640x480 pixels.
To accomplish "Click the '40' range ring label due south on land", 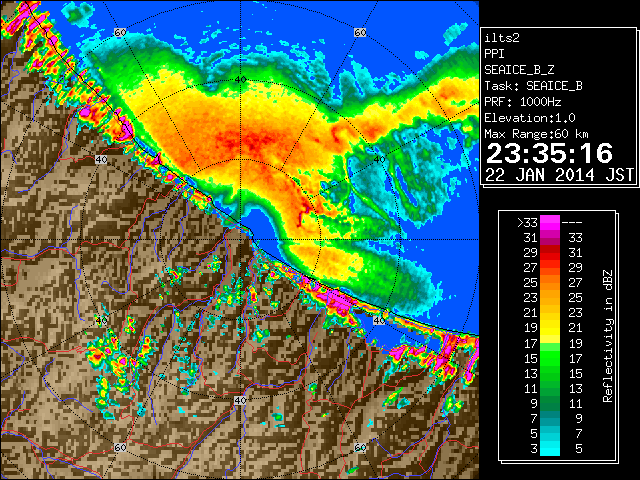I will 240,400.
